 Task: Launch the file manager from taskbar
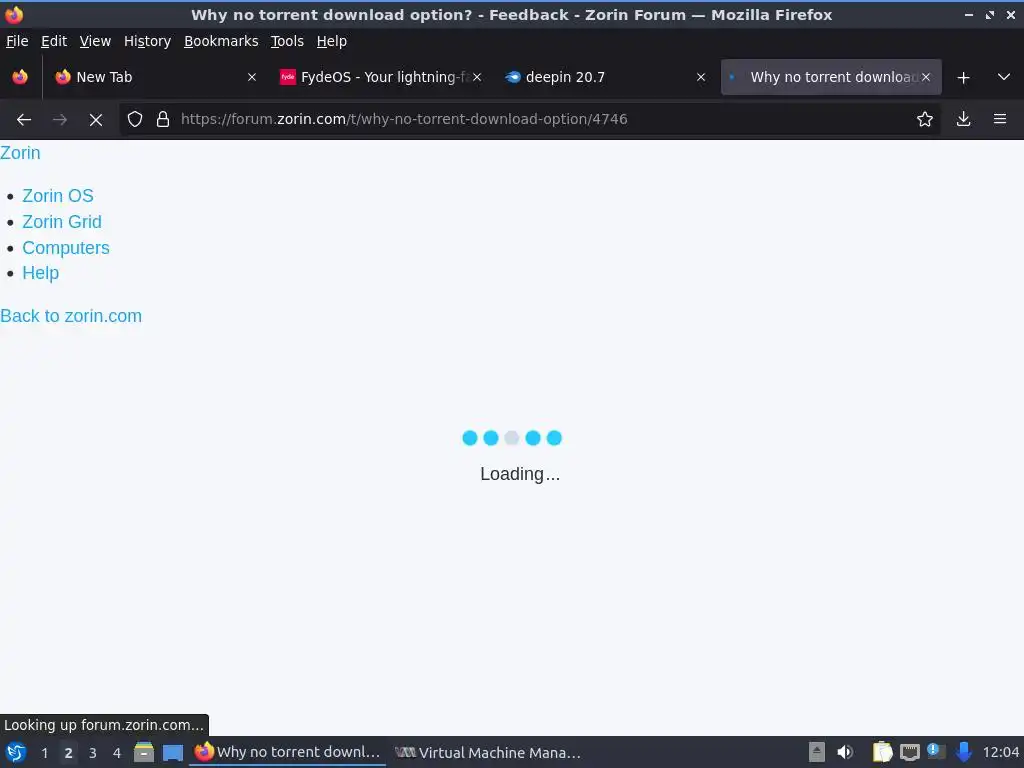pos(144,752)
